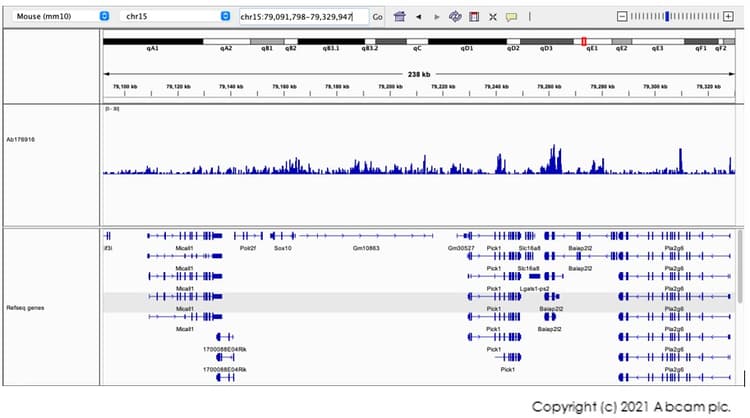Select the Refseq genes track label
This screenshot has width=750, height=418.
[23, 308]
